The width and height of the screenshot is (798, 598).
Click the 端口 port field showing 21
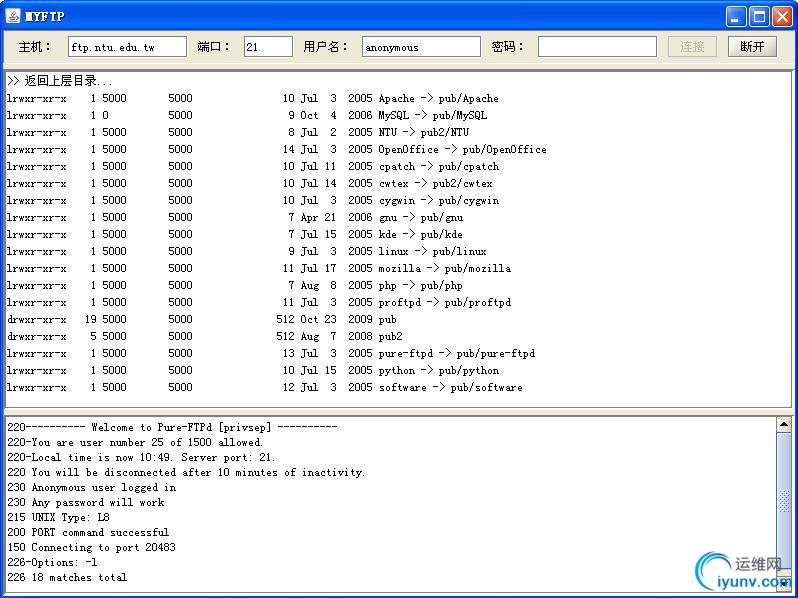pos(268,47)
